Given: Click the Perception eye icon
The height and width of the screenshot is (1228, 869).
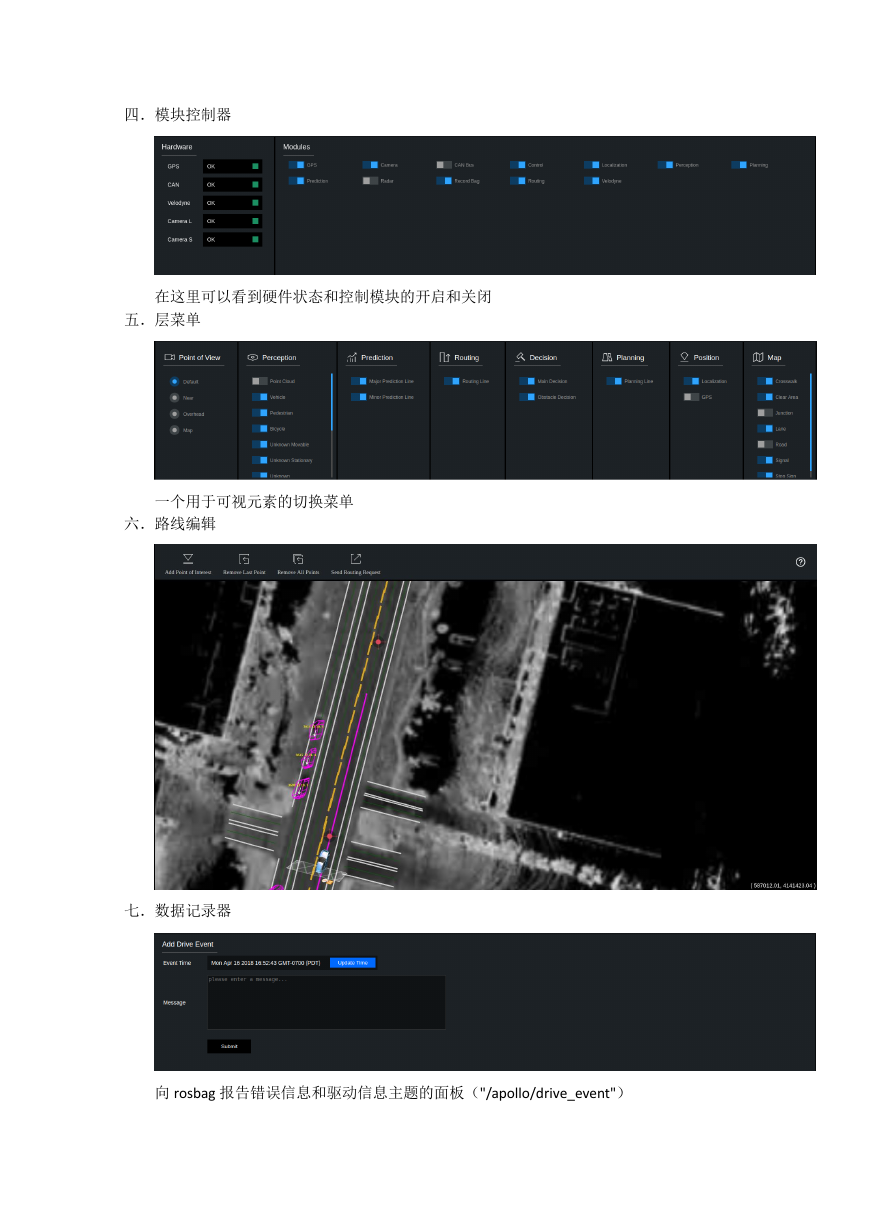Looking at the screenshot, I should pyautogui.click(x=253, y=357).
